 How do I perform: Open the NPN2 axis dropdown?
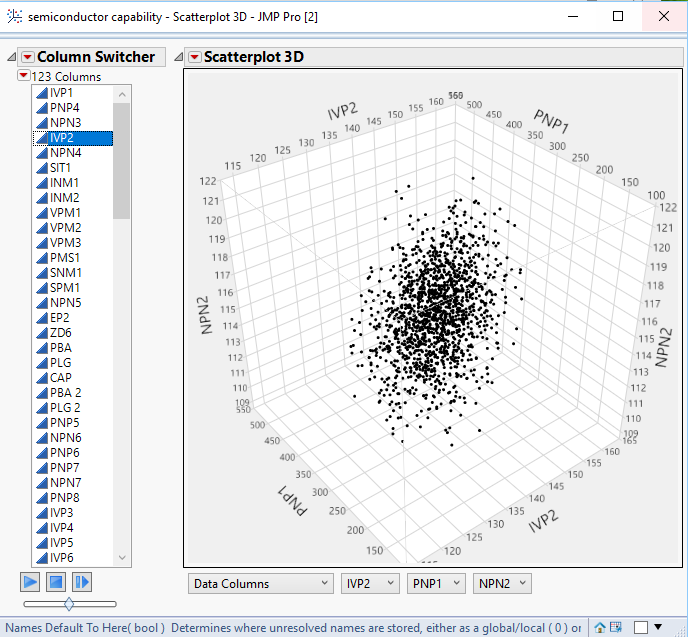pos(502,583)
